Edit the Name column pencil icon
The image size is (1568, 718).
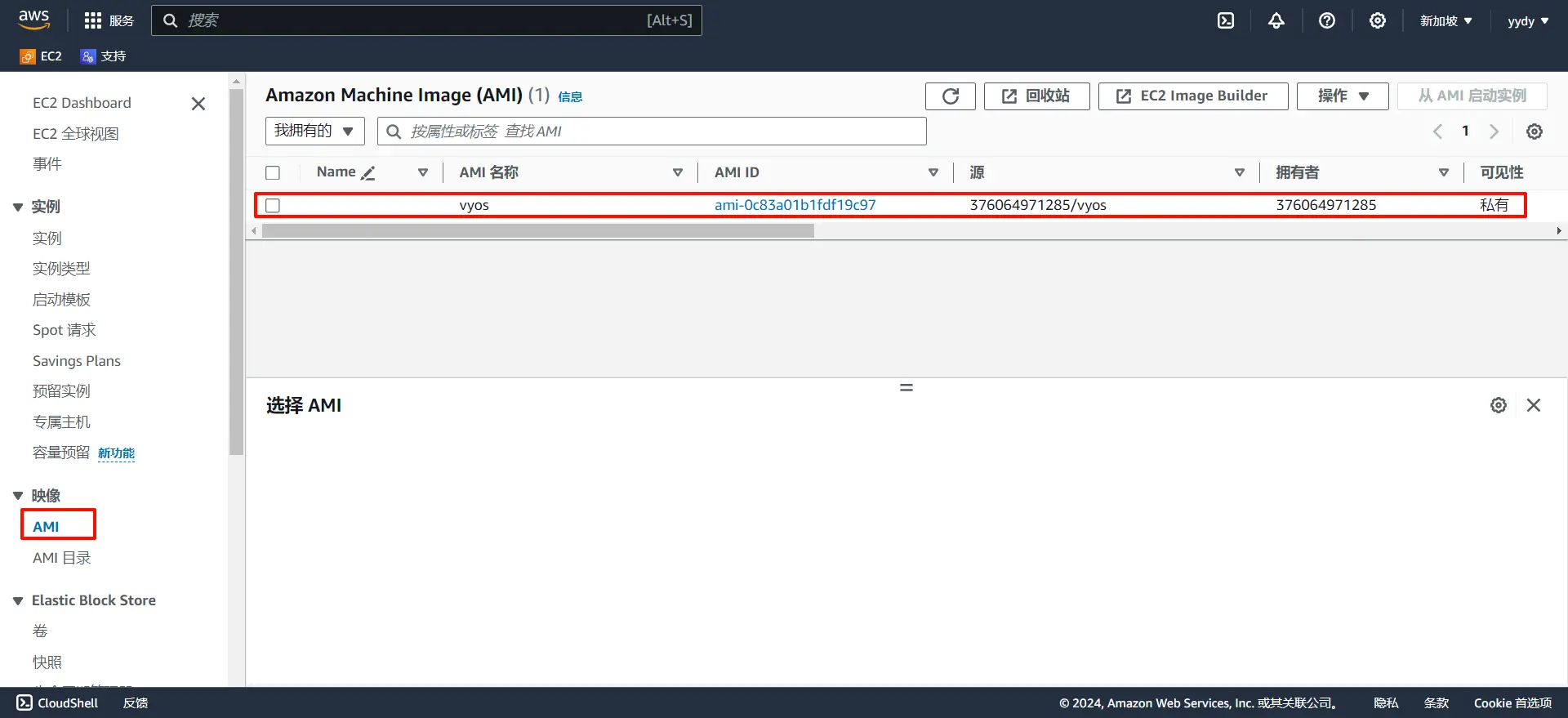pyautogui.click(x=368, y=172)
